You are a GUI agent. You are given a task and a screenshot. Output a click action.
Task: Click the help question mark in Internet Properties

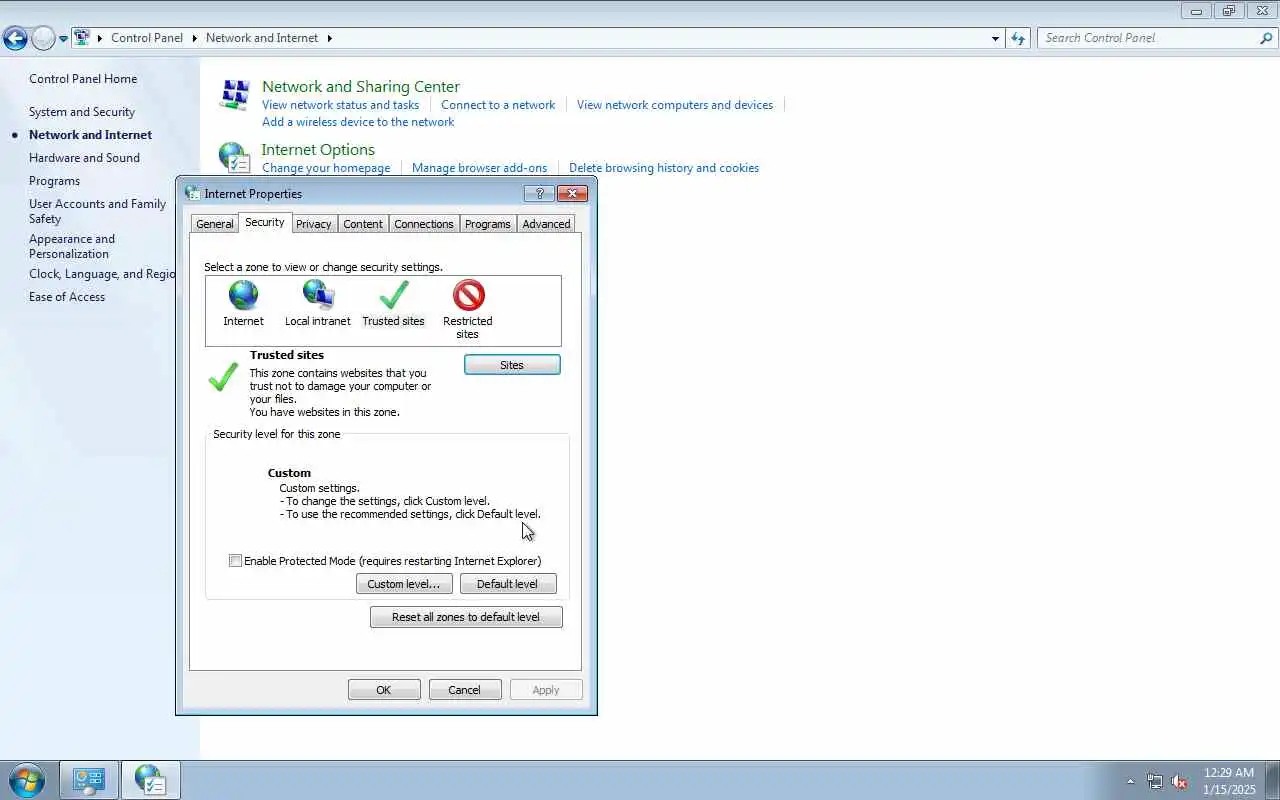pos(539,193)
